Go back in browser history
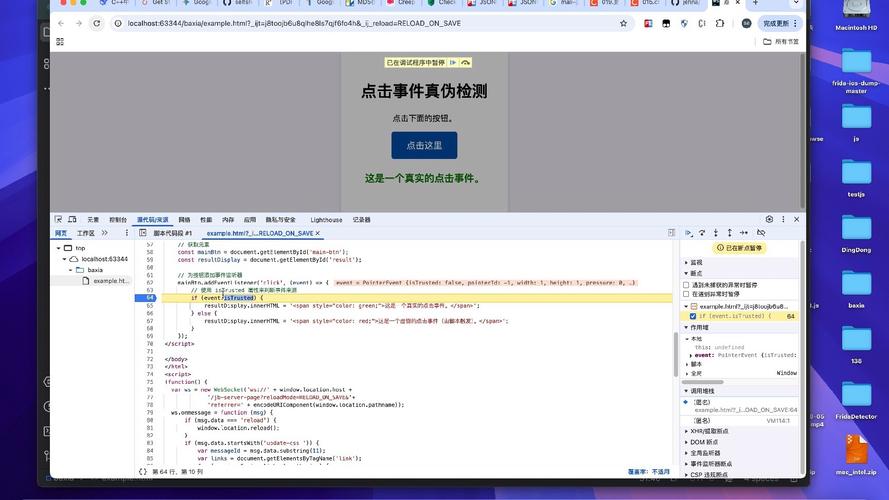The width and height of the screenshot is (889, 500). (x=61, y=23)
